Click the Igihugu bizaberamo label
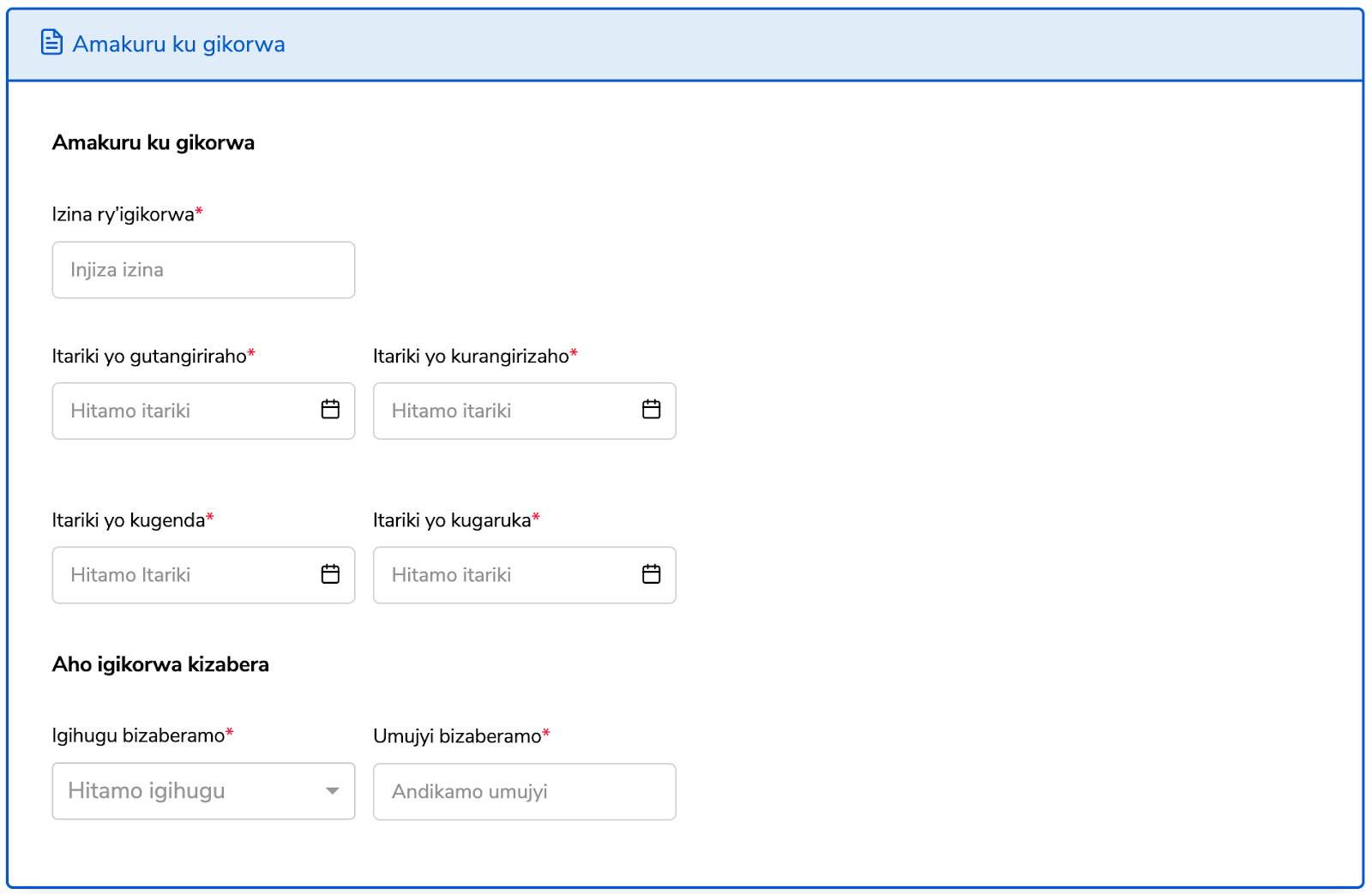Viewport: 1372px width, 894px height. point(138,735)
